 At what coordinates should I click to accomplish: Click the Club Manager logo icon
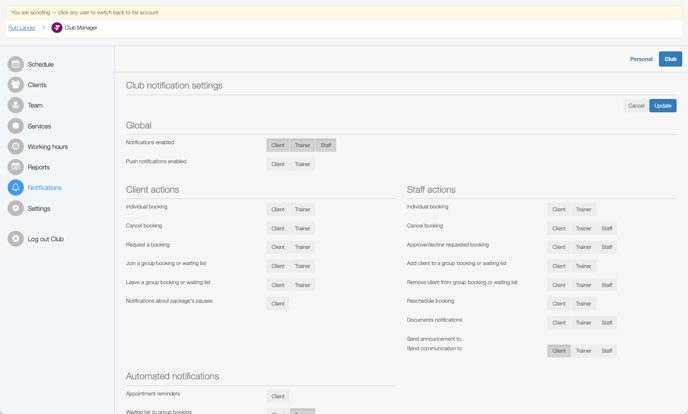point(57,28)
